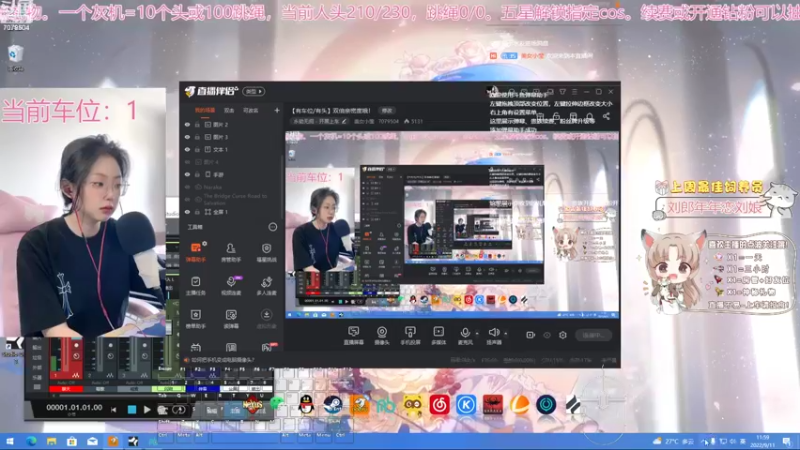Open settings gear in the streaming app
800x450 pixels.
coord(563,335)
